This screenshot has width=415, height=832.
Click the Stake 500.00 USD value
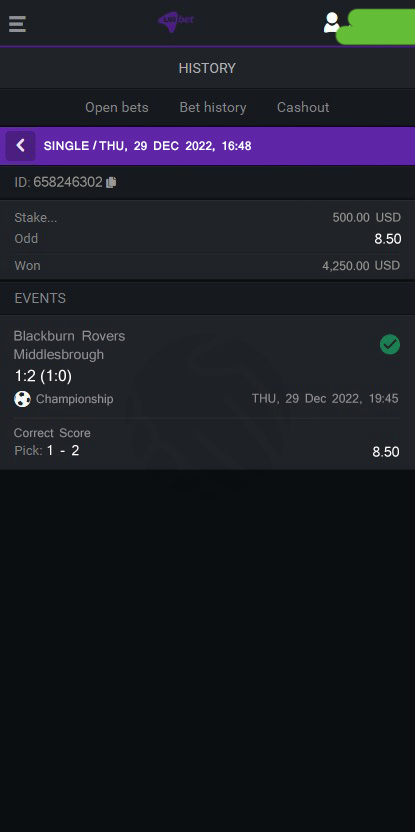pos(366,218)
